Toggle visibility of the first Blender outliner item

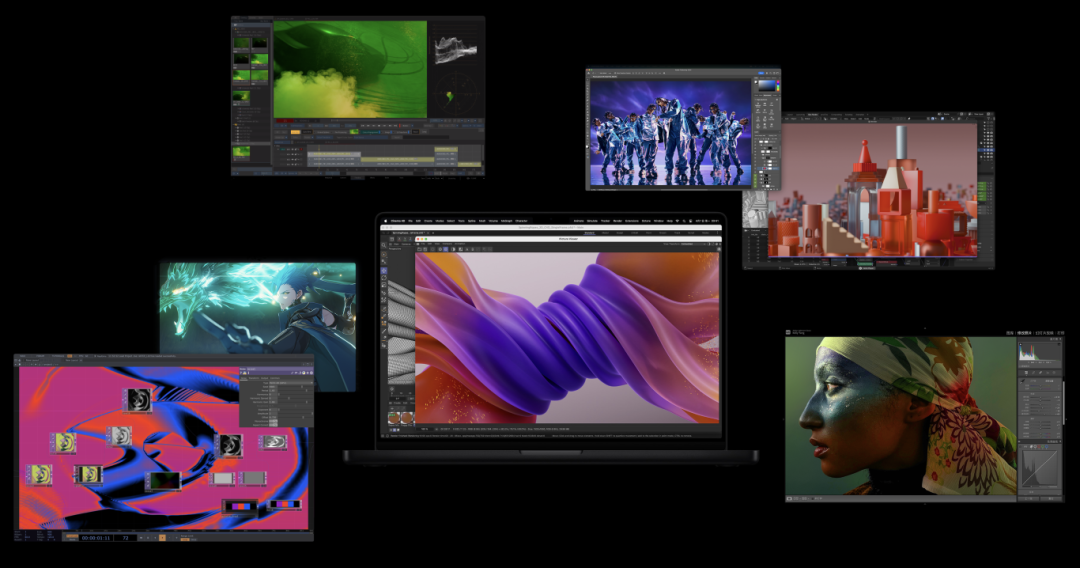[x=990, y=124]
